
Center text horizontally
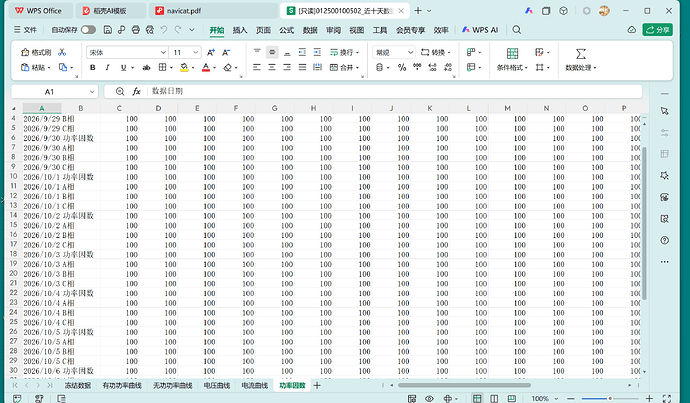pyautogui.click(x=272, y=67)
